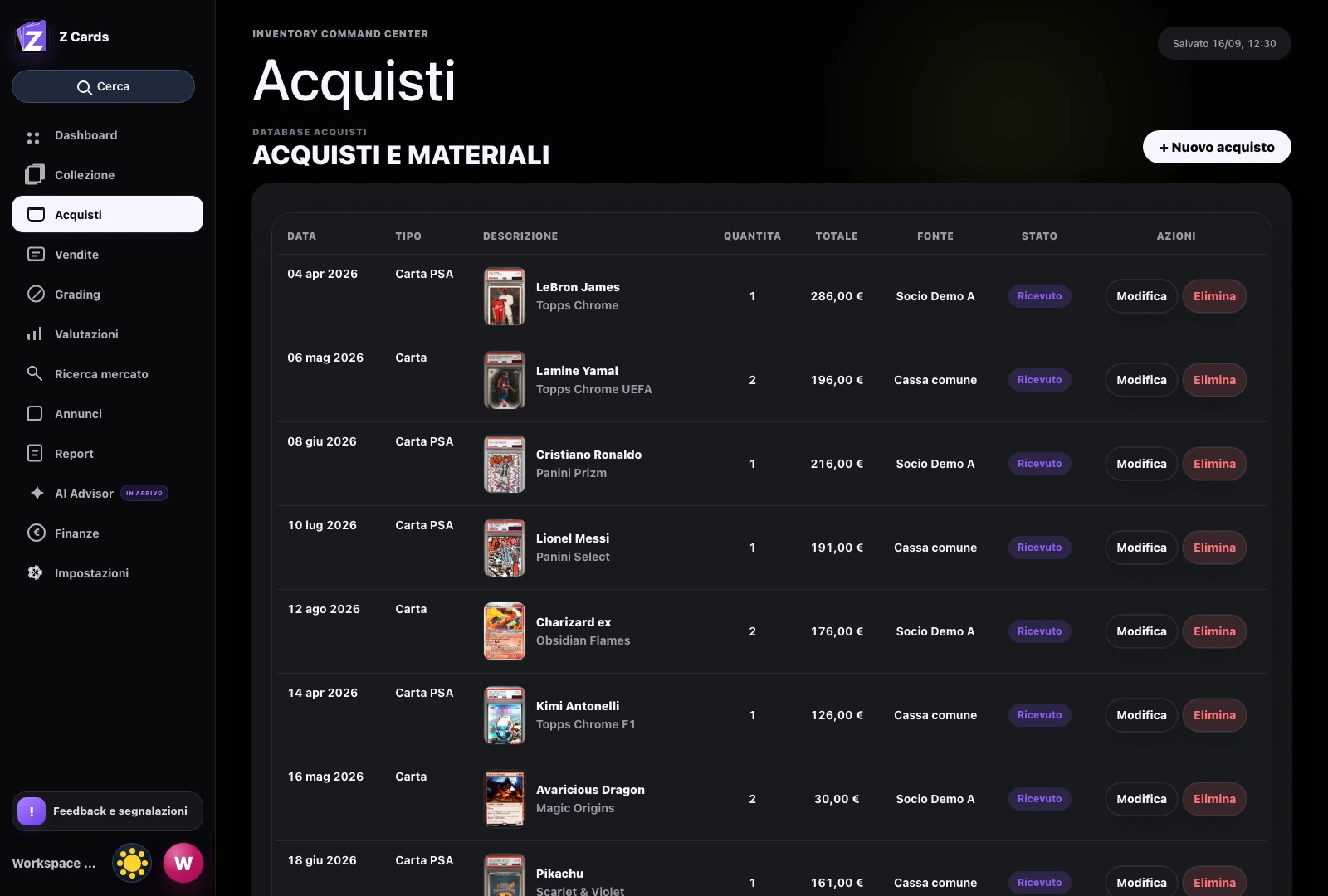Click the DATA column header
1328x896 pixels.
pos(301,236)
